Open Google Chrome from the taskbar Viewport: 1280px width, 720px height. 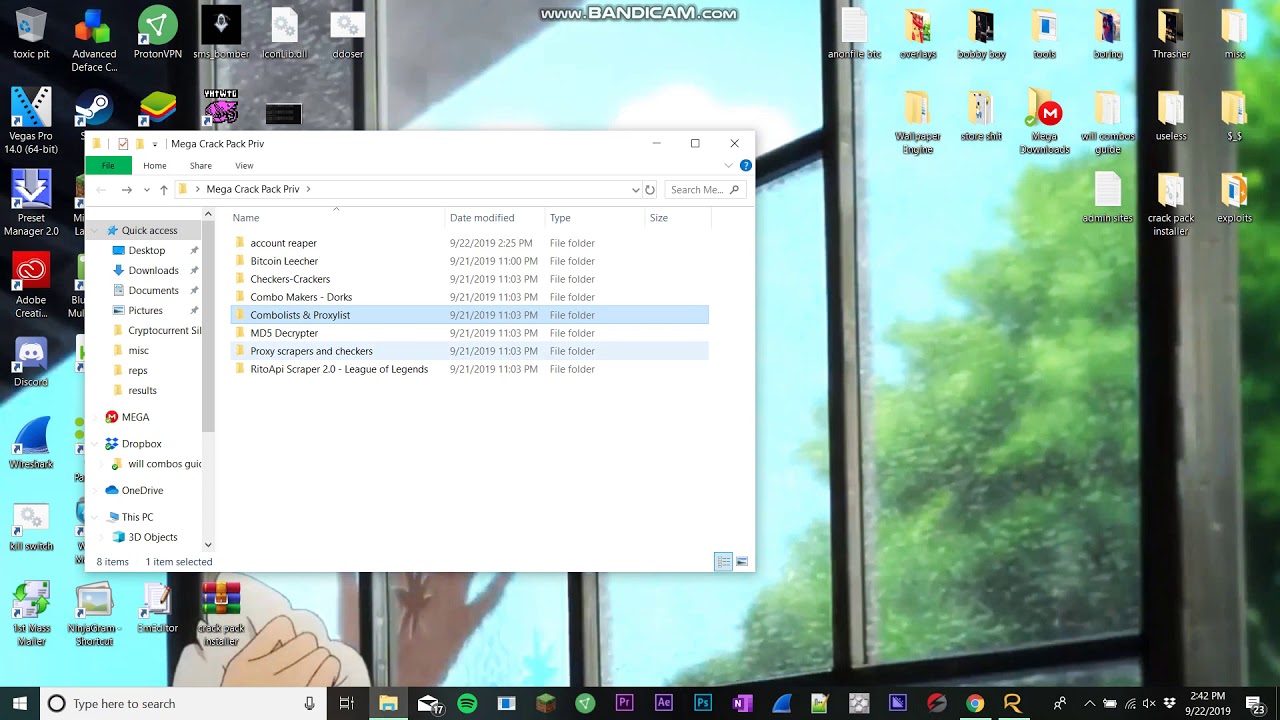(974, 704)
